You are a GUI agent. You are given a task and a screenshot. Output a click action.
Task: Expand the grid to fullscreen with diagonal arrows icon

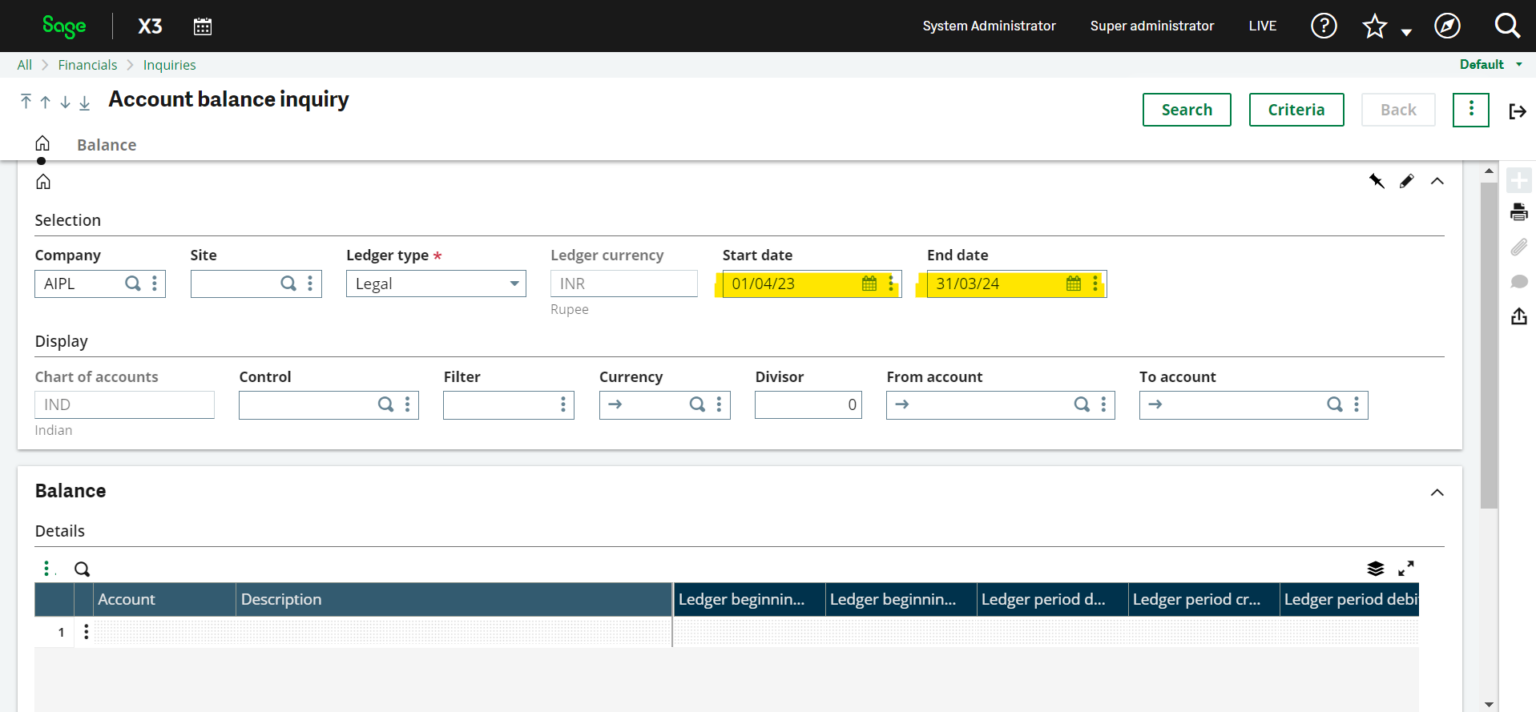click(1406, 568)
